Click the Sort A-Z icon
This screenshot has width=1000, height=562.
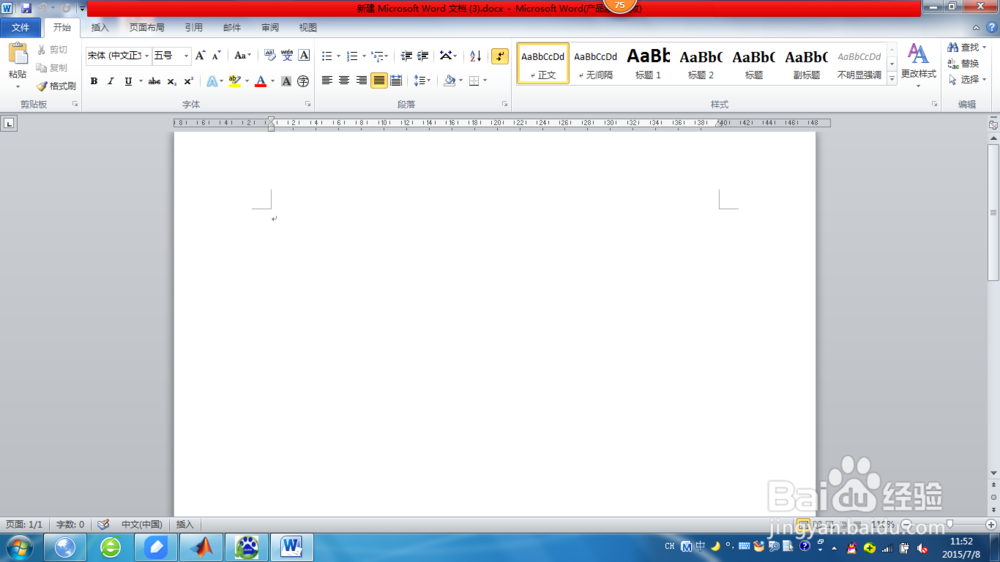[475, 56]
